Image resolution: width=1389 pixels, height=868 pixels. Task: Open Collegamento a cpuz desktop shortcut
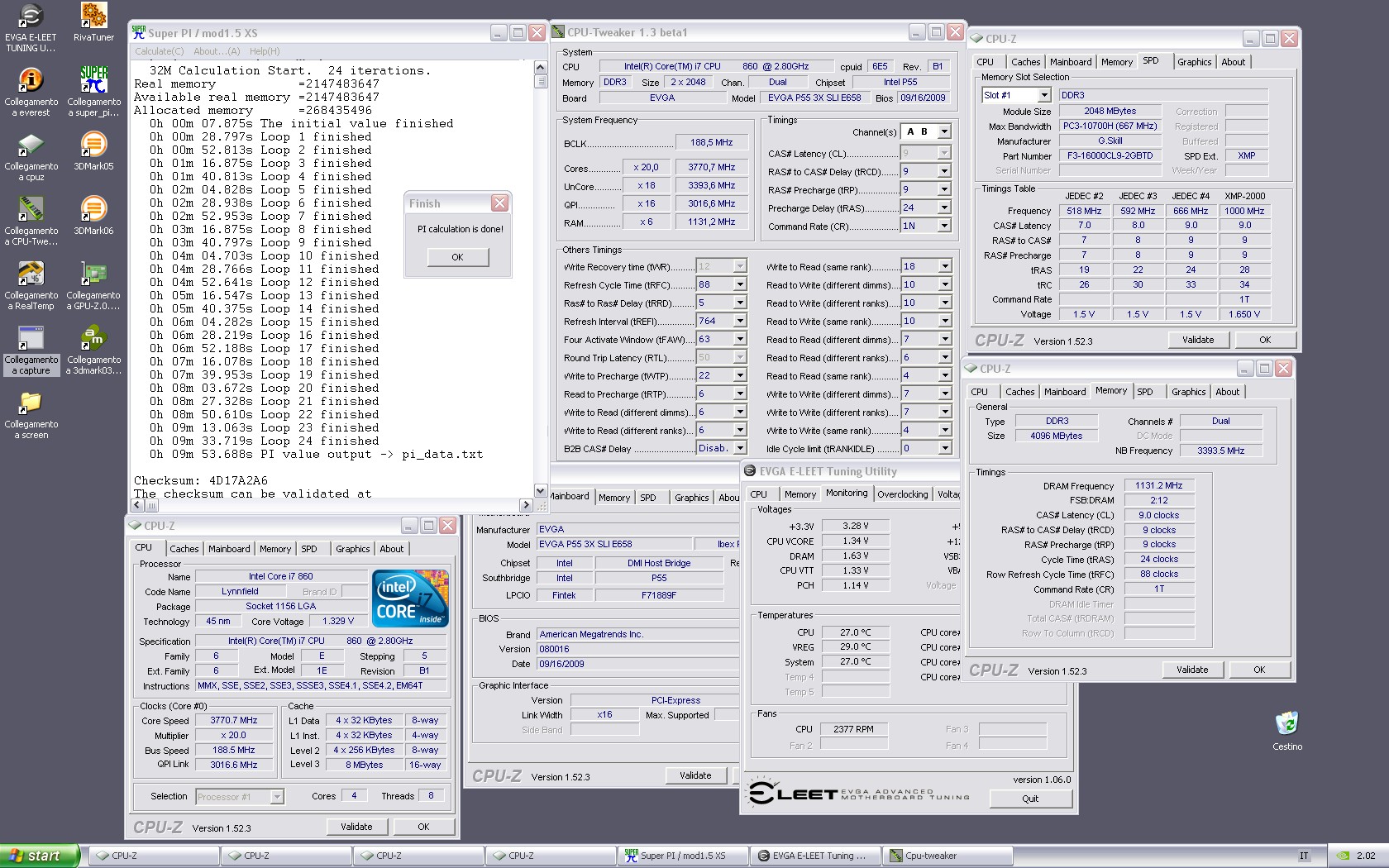[x=31, y=156]
